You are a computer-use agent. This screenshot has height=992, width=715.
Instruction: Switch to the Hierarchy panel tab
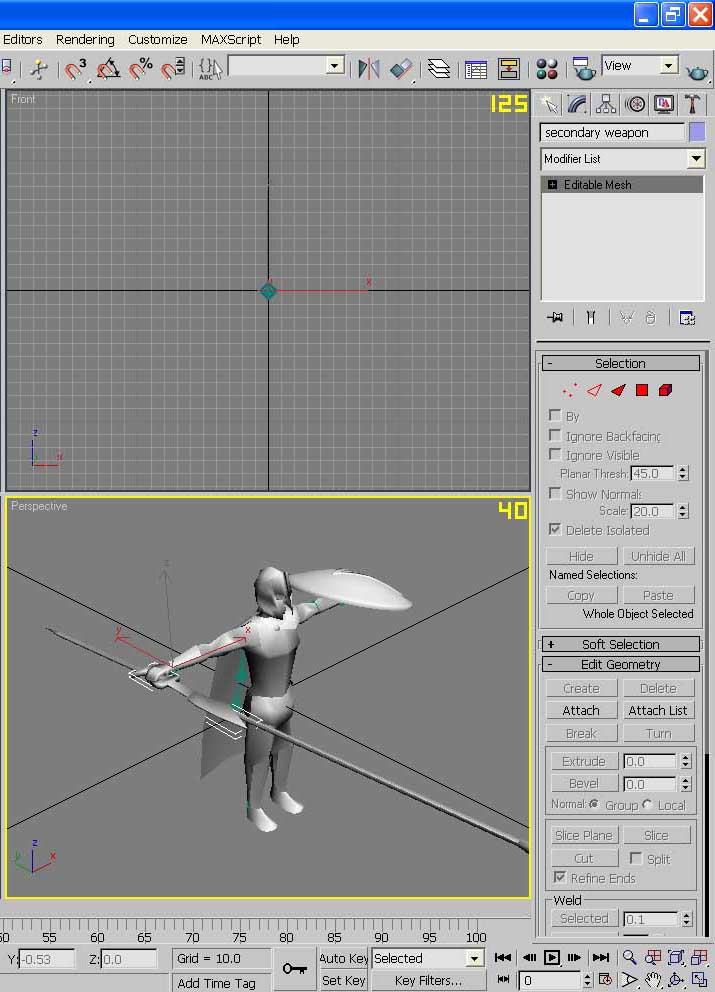606,104
